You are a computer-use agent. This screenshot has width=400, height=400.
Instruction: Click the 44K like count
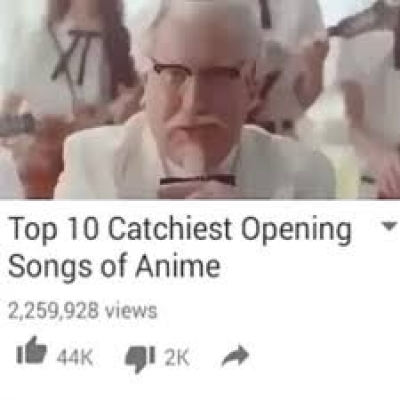(74, 358)
